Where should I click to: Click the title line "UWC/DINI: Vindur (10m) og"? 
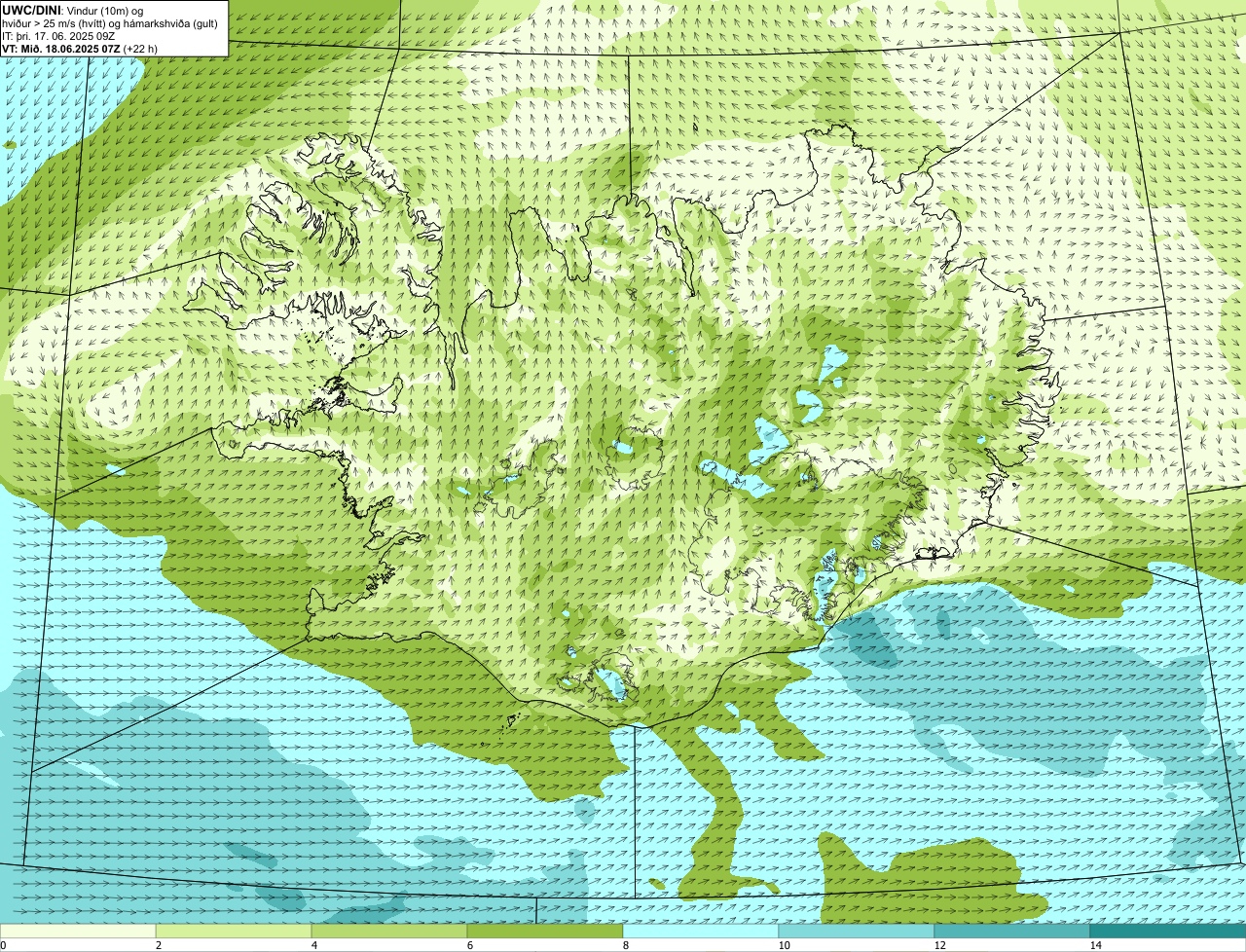pyautogui.click(x=73, y=10)
